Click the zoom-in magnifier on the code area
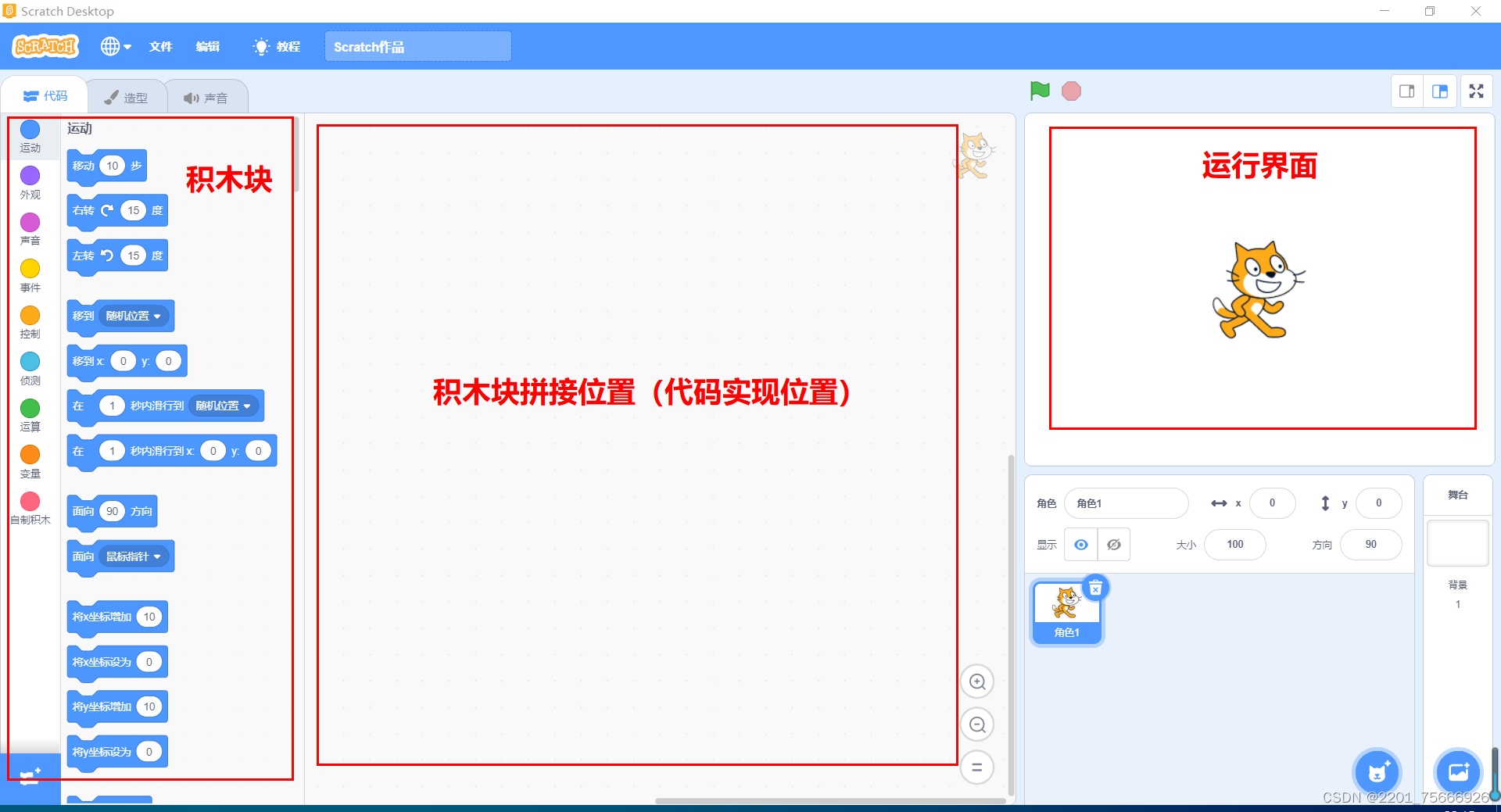1501x812 pixels. coord(976,681)
